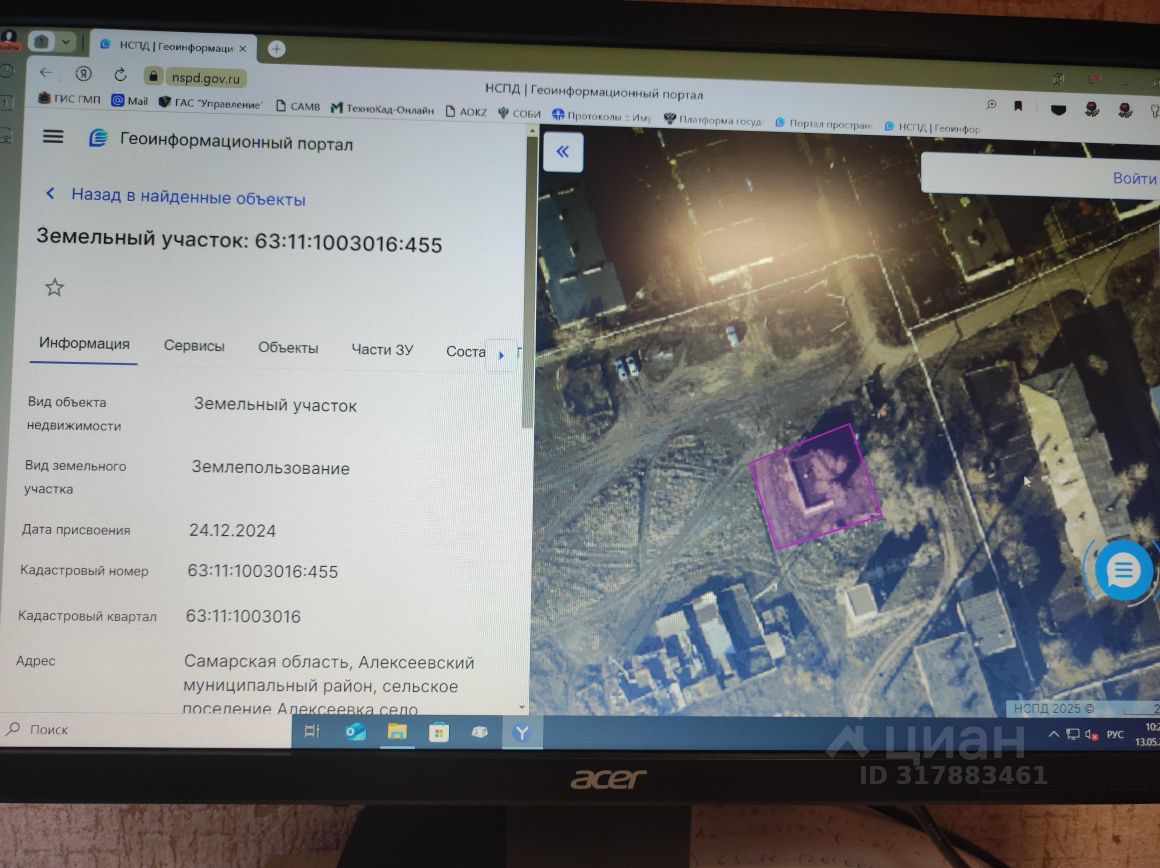Reload the page with the refresh icon

click(x=120, y=75)
